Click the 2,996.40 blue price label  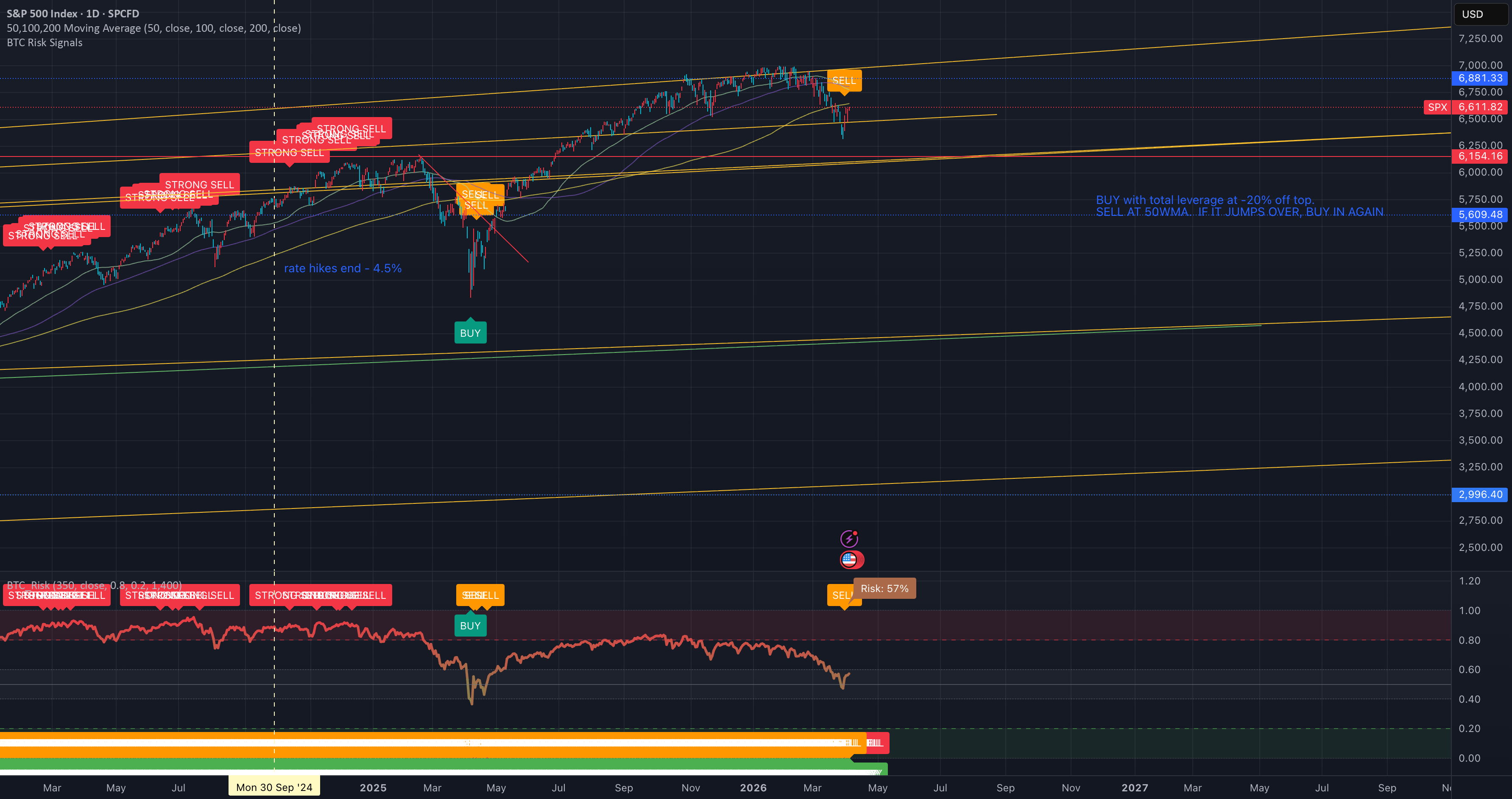coord(1480,495)
